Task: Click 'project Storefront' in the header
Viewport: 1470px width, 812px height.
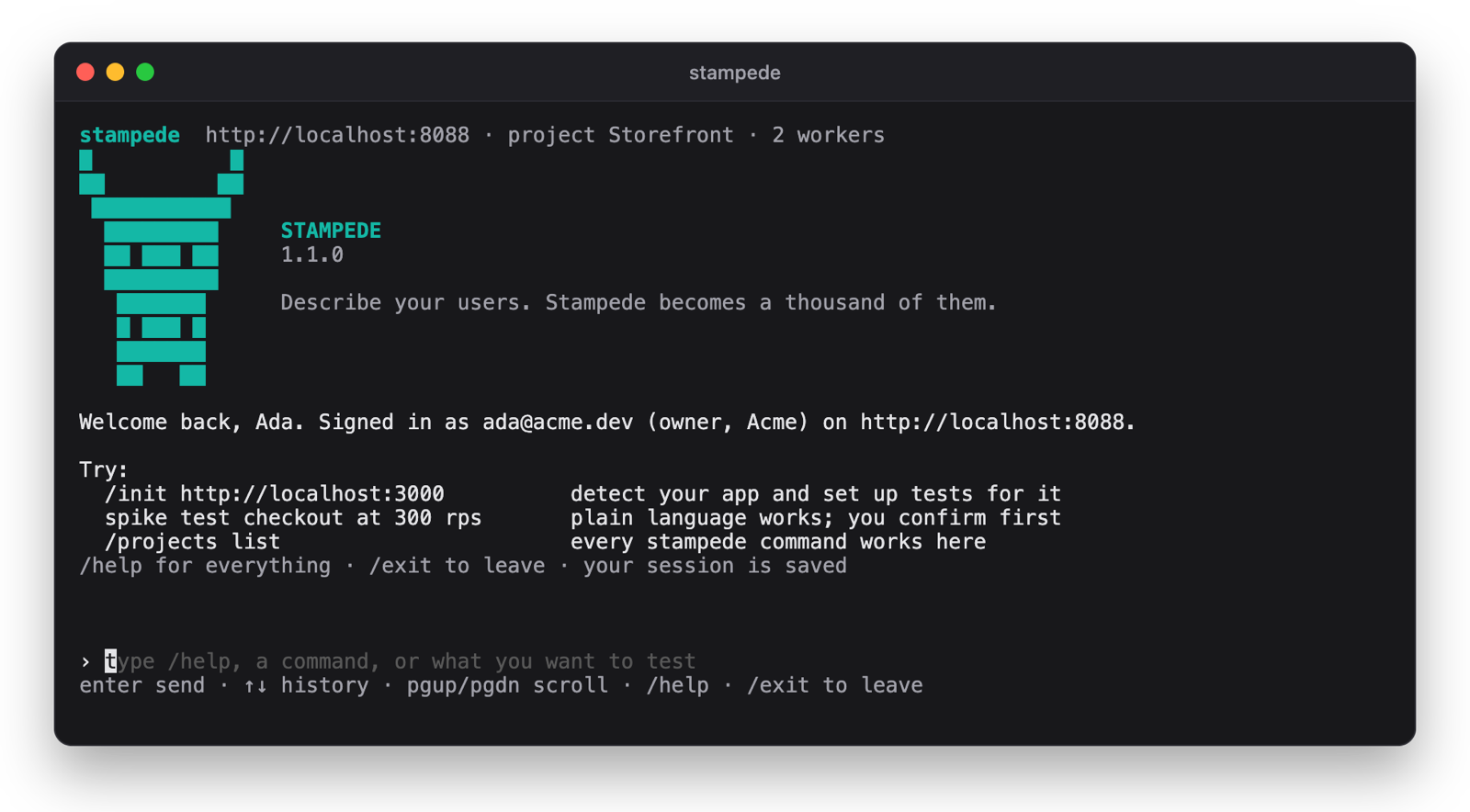Action: click(621, 135)
